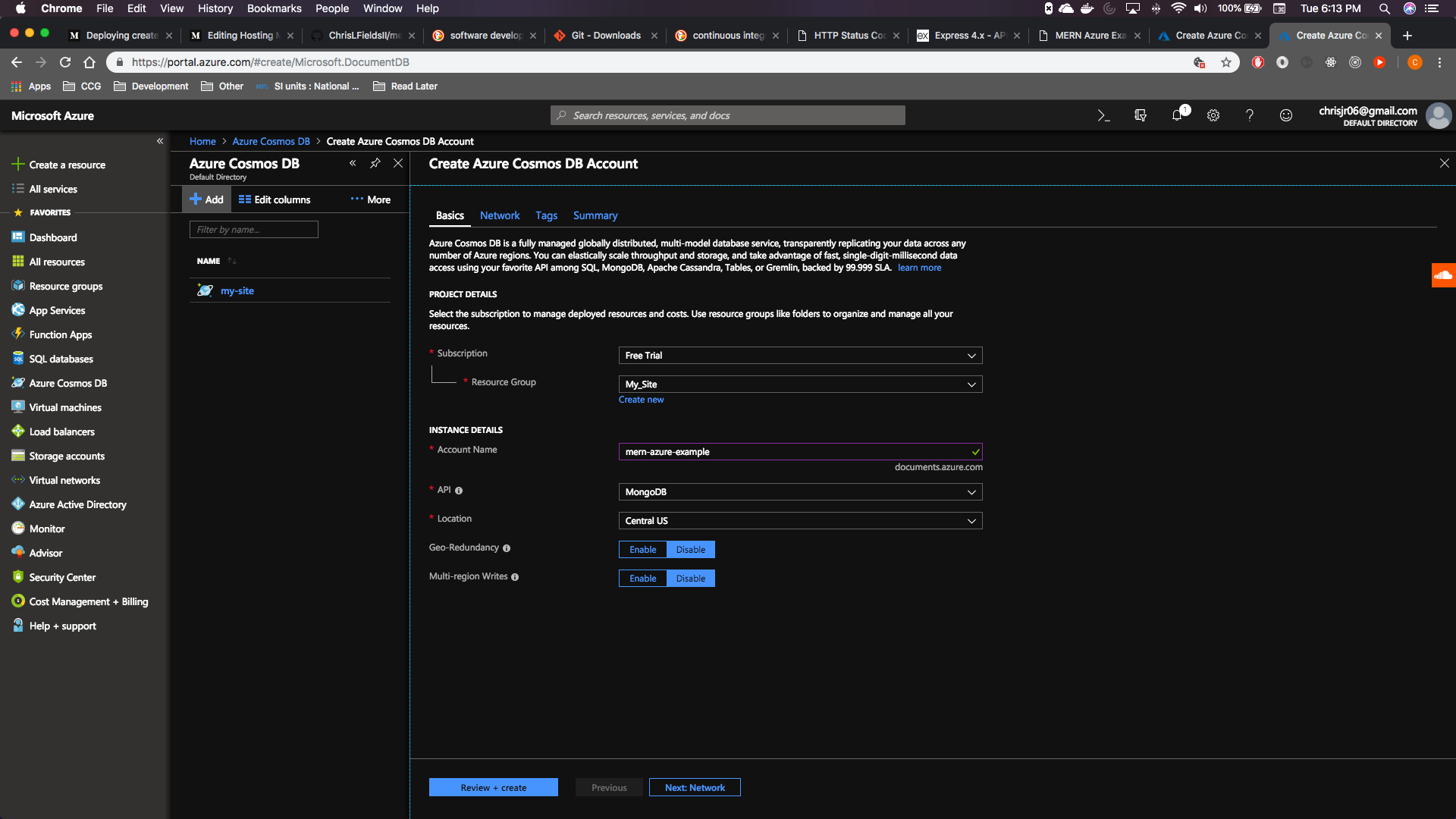Switch to the Summary tab
Image resolution: width=1456 pixels, height=819 pixels.
coord(595,215)
